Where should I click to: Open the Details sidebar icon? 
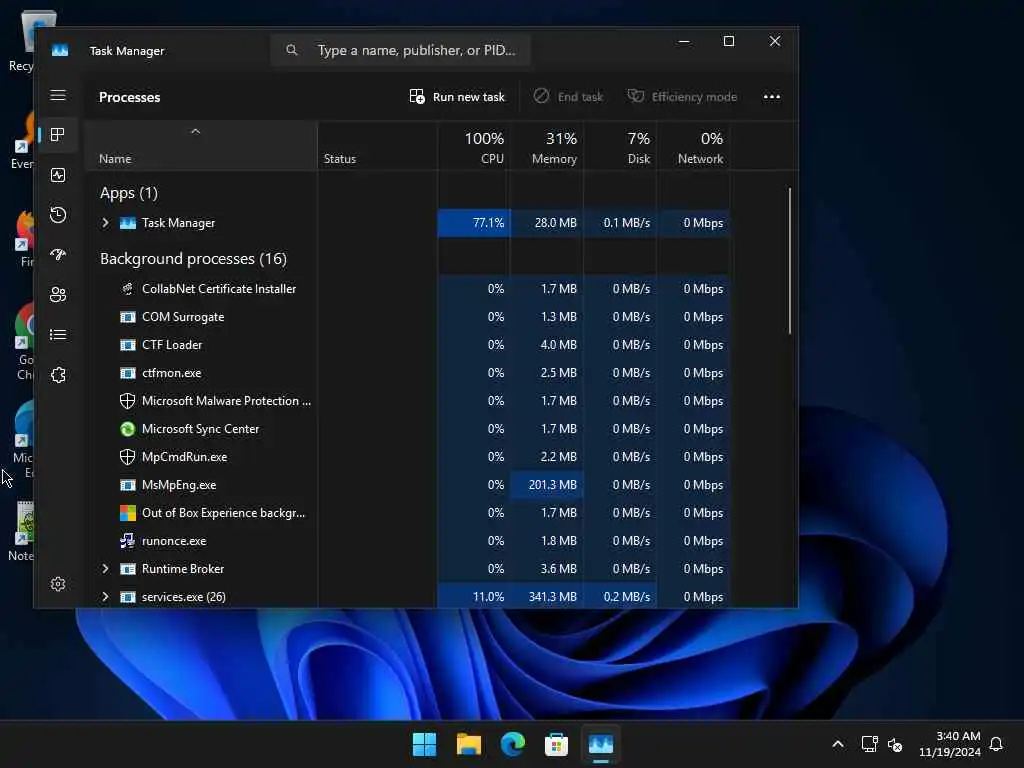click(x=58, y=334)
